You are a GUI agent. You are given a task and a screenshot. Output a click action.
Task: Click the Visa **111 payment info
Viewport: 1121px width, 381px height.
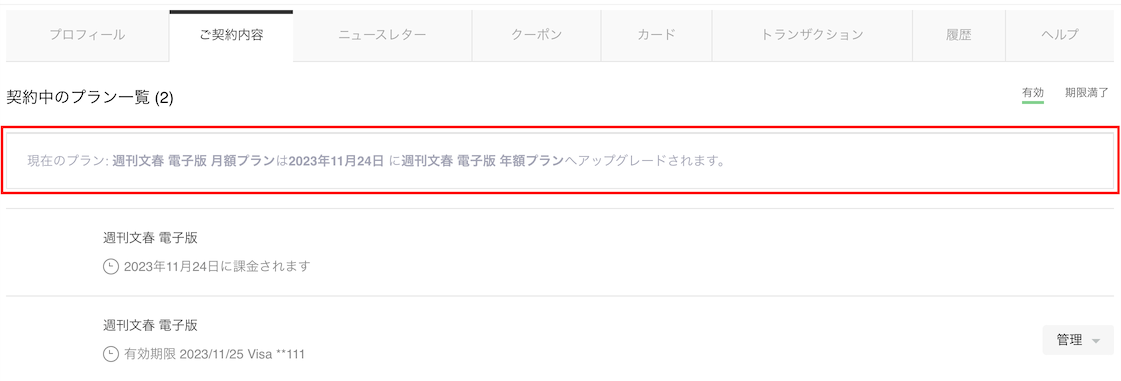coord(276,354)
